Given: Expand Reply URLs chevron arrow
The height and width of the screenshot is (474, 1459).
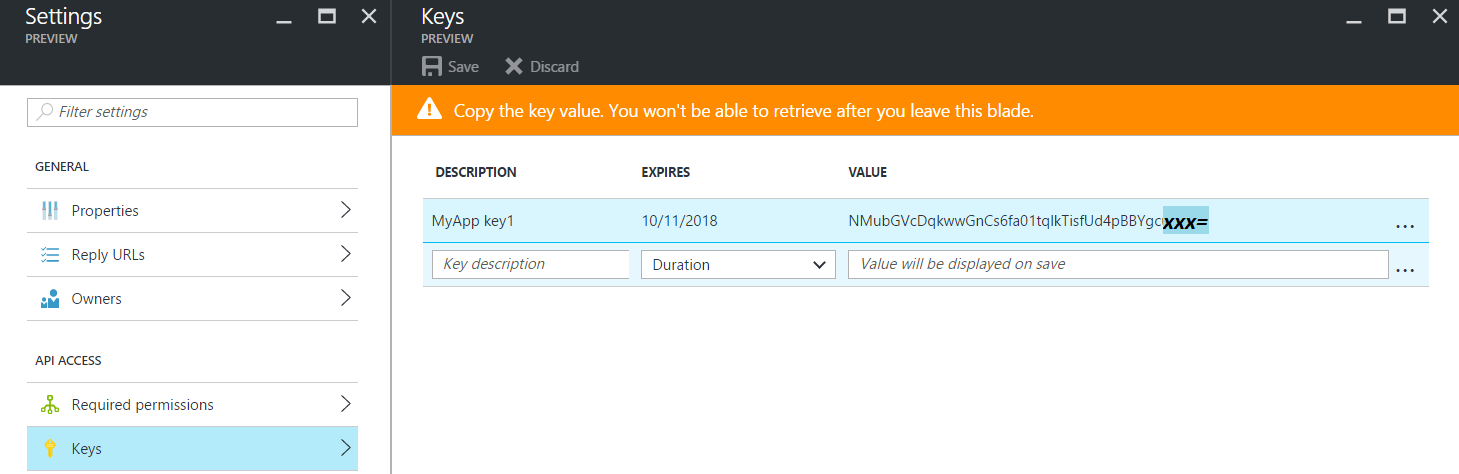Looking at the screenshot, I should [x=345, y=254].
